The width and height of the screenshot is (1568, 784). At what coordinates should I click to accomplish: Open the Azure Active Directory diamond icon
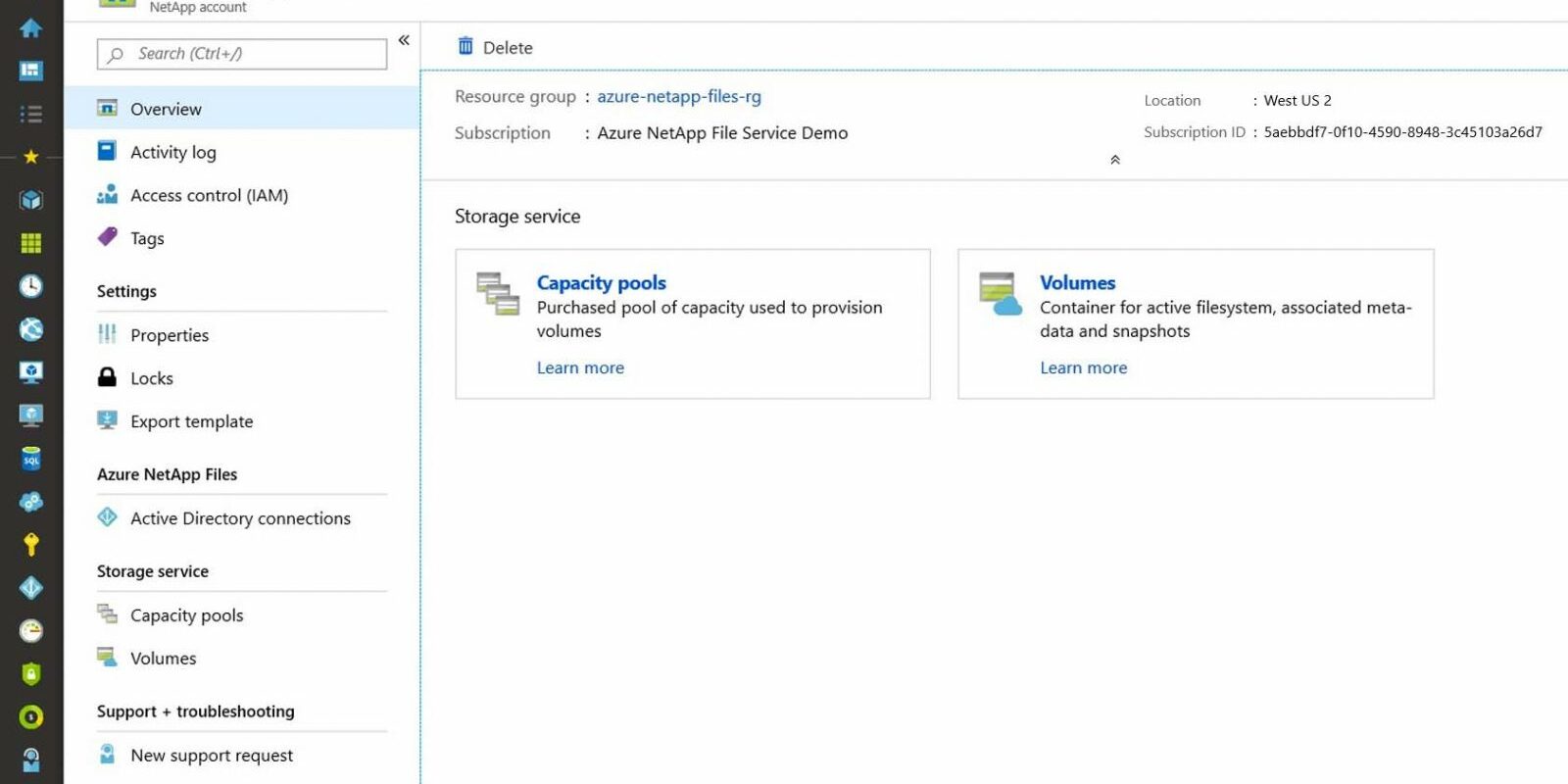pos(30,587)
